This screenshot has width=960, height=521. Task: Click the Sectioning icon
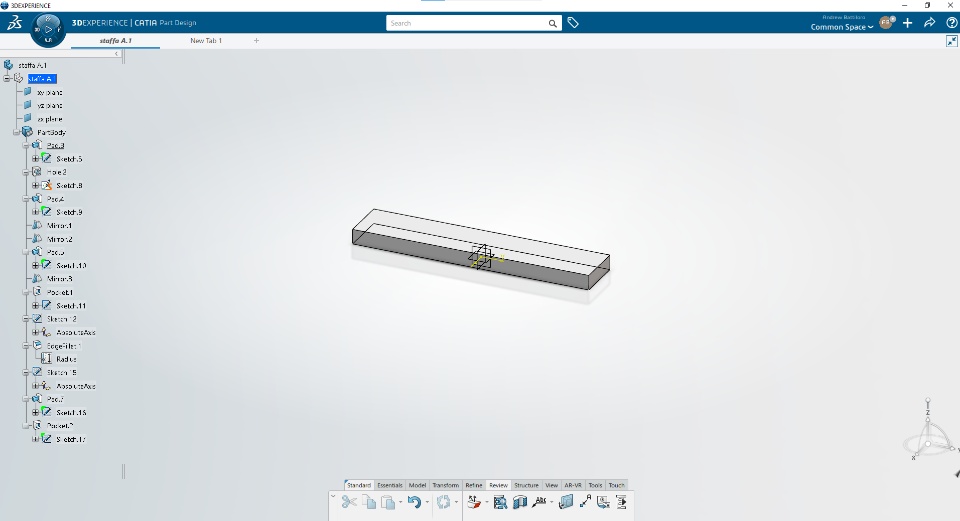point(520,502)
